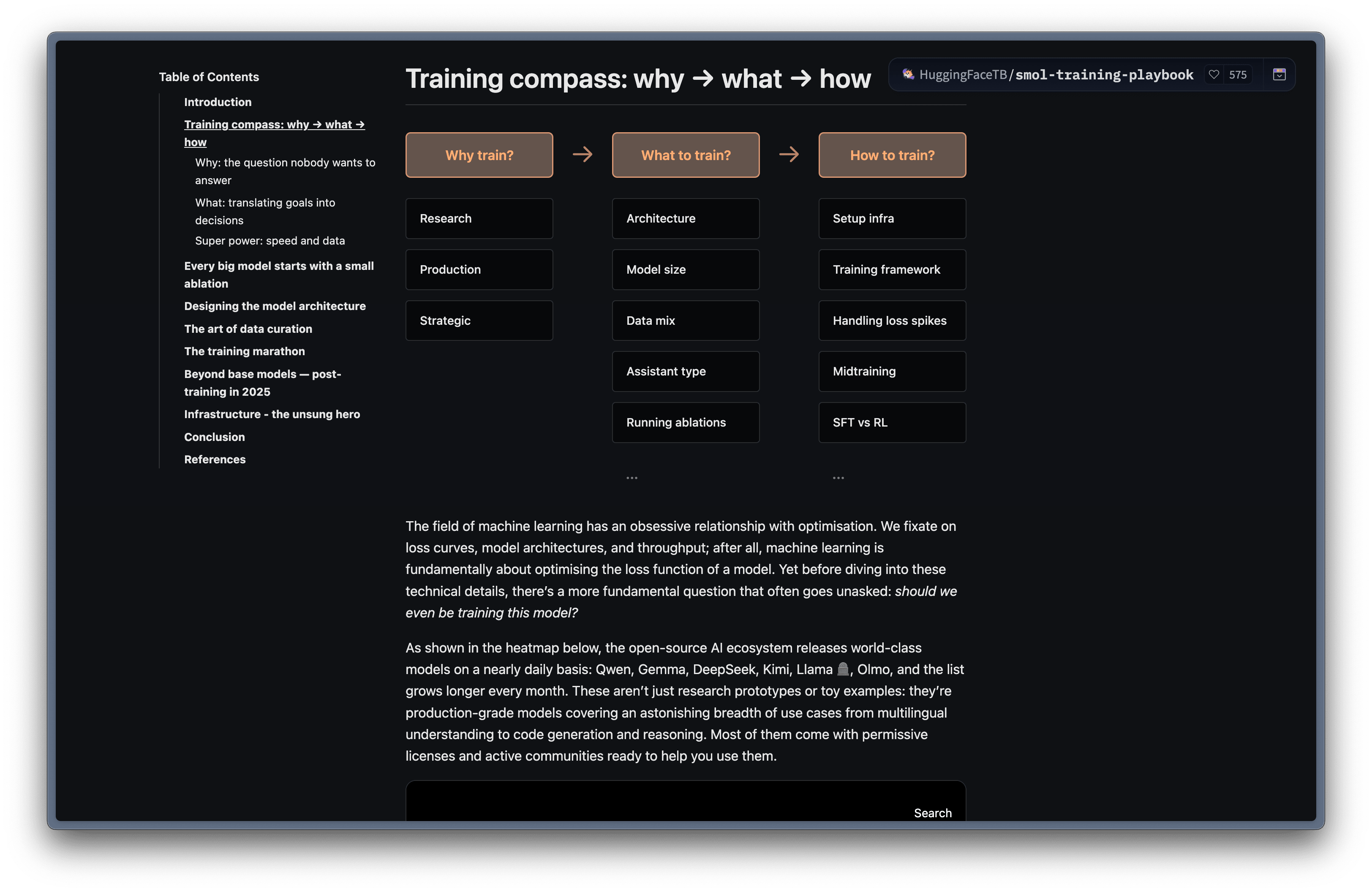Click the HuggingFaceTB avatar icon
Viewport: 1372px width, 892px height.
point(908,74)
